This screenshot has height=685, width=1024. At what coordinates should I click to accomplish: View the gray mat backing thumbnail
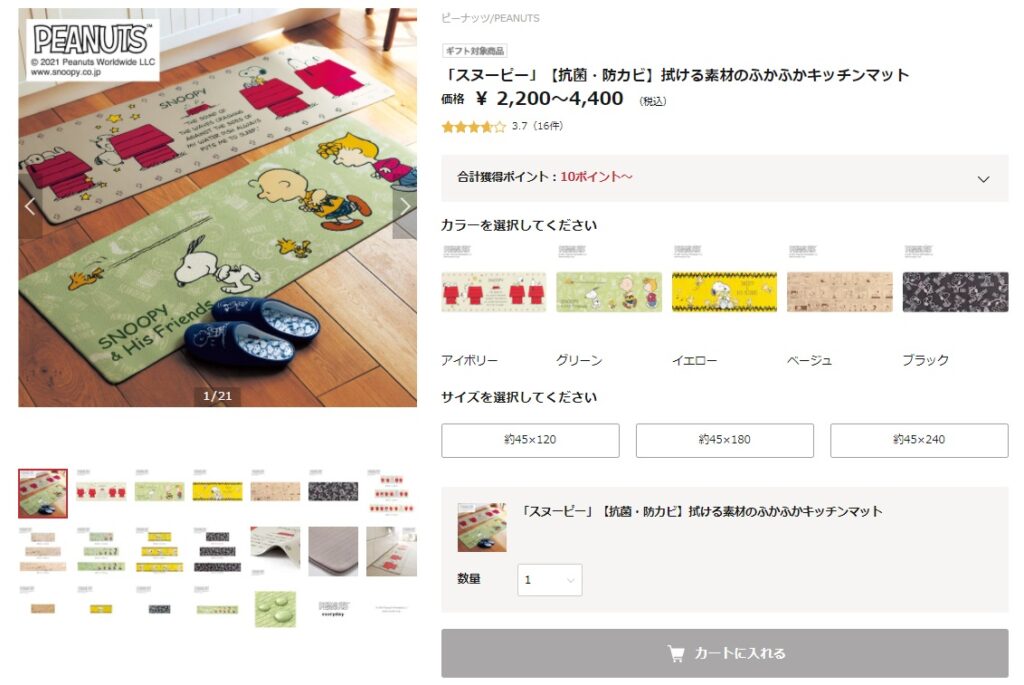tap(333, 551)
